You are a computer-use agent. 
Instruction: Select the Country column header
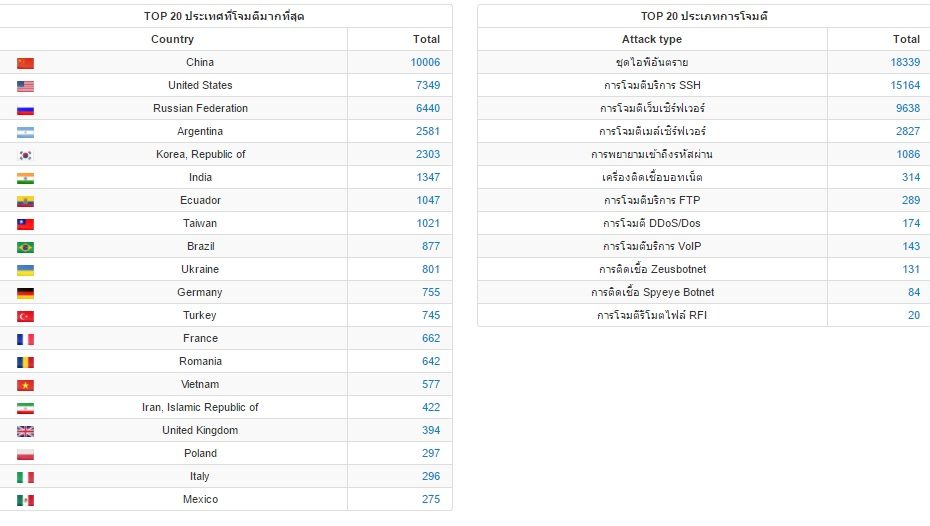tap(172, 39)
